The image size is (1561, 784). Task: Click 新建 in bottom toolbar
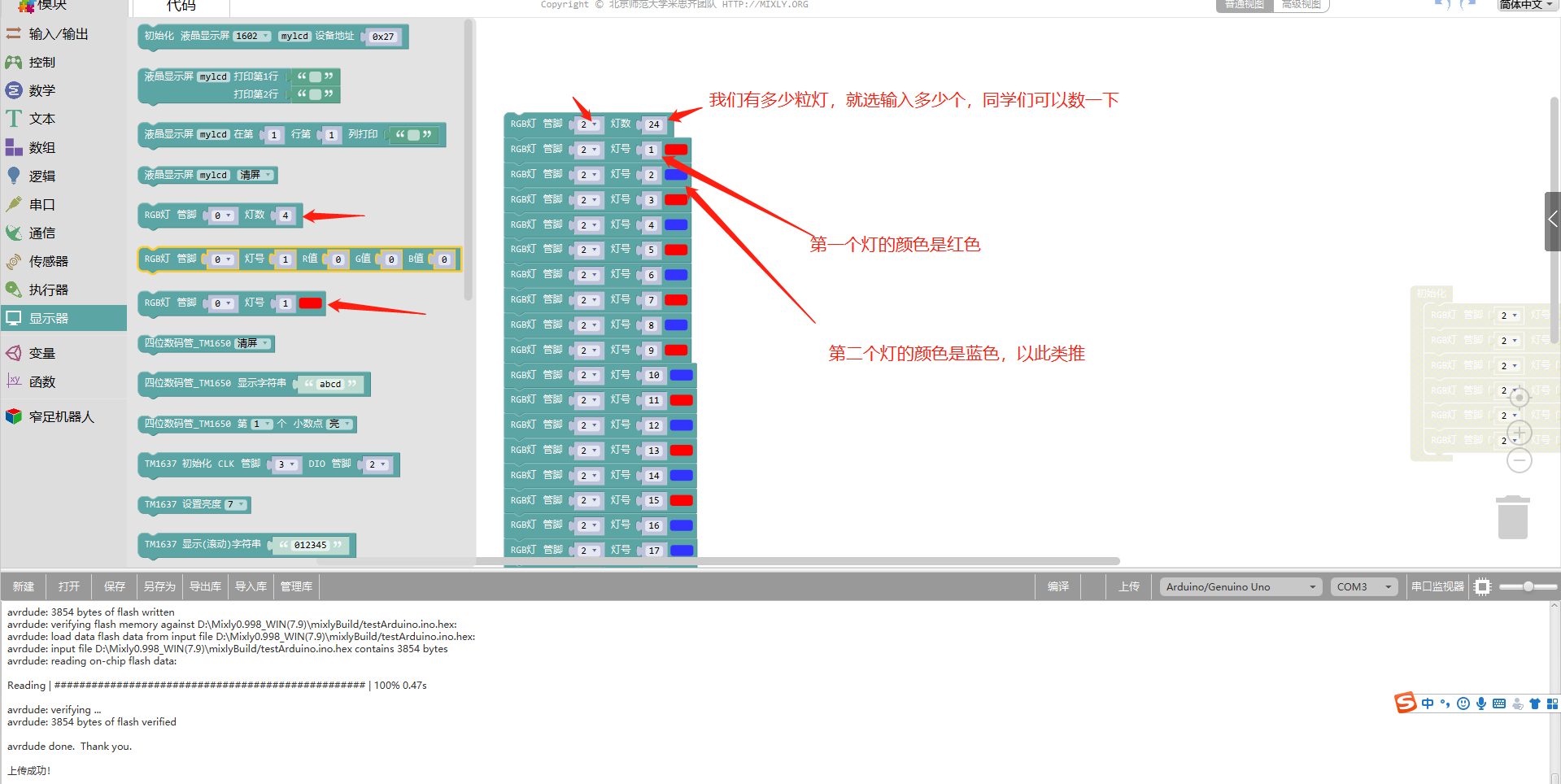point(24,586)
